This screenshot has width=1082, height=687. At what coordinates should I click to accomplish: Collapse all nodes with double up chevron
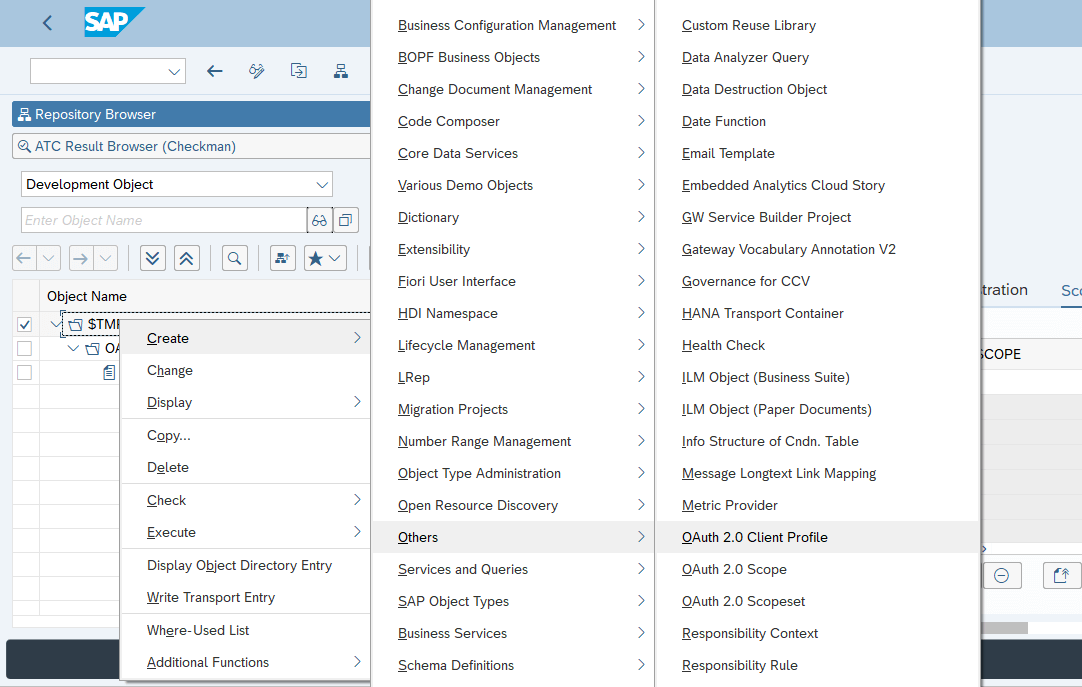186,259
